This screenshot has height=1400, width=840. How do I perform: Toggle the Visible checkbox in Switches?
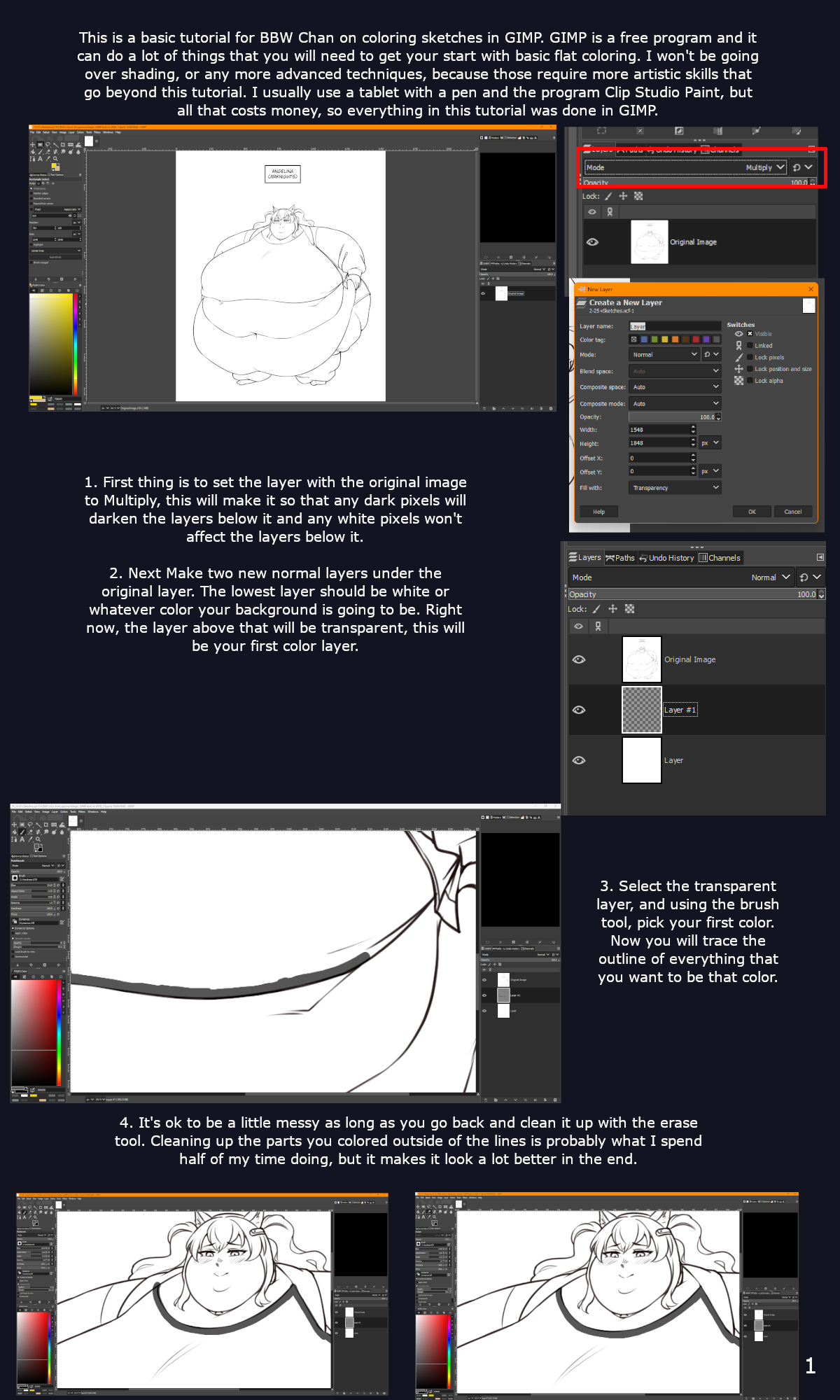(x=750, y=334)
